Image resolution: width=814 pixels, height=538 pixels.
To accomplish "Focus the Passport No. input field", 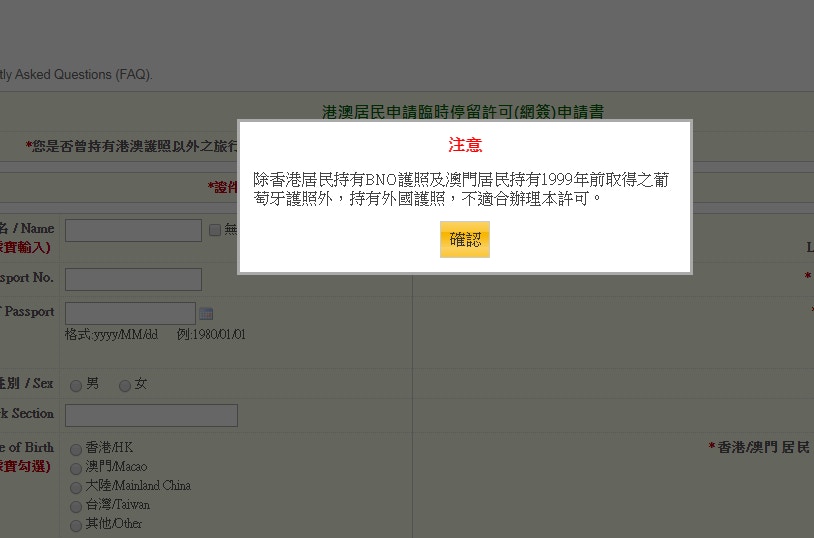I will tap(133, 279).
